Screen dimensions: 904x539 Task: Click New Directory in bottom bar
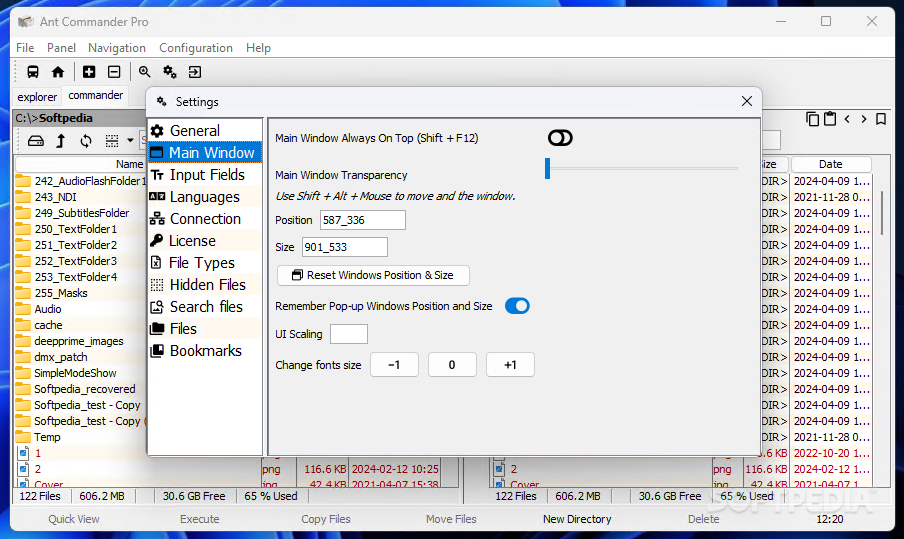[x=577, y=519]
